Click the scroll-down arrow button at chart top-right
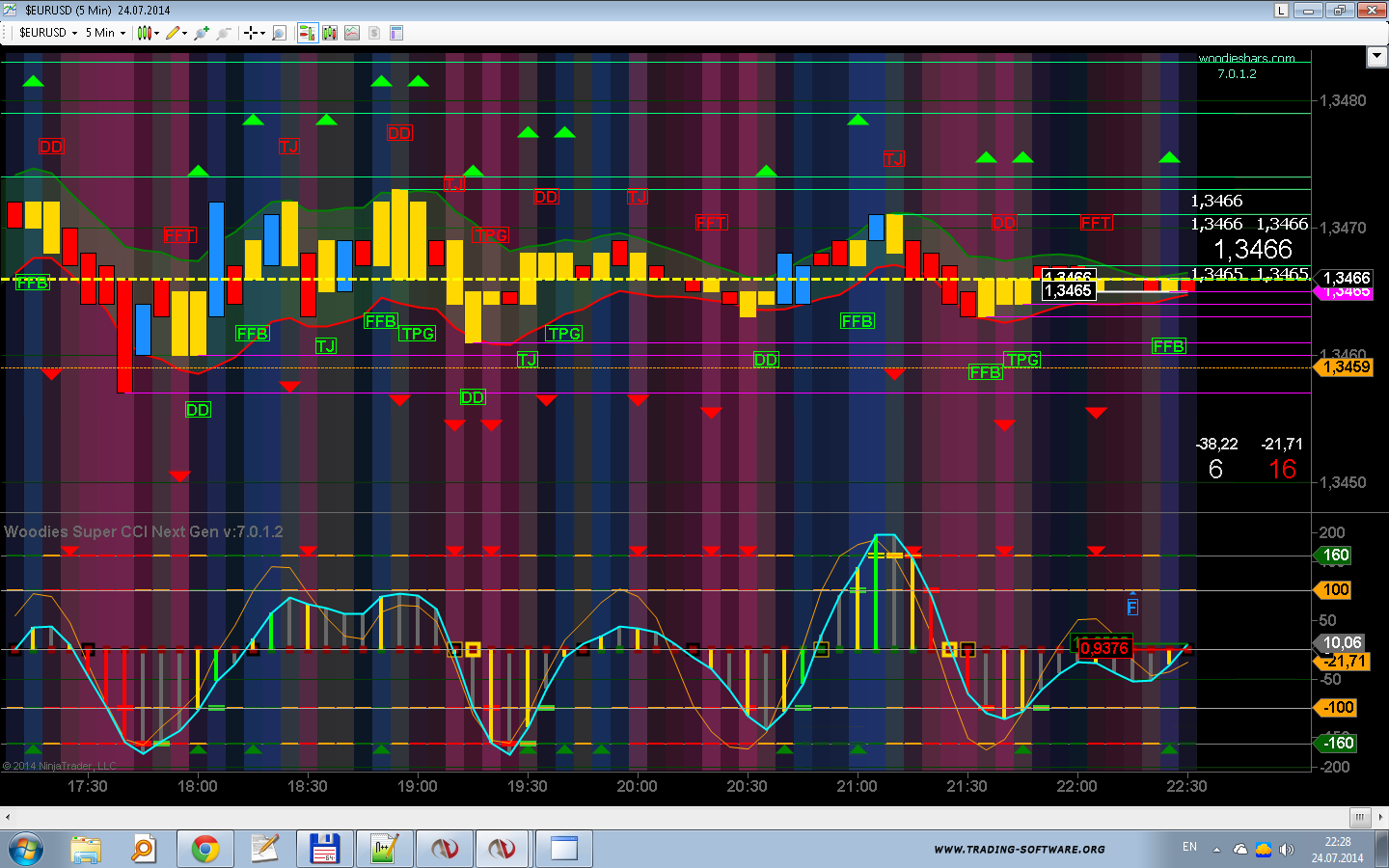1389x868 pixels. (x=1376, y=57)
